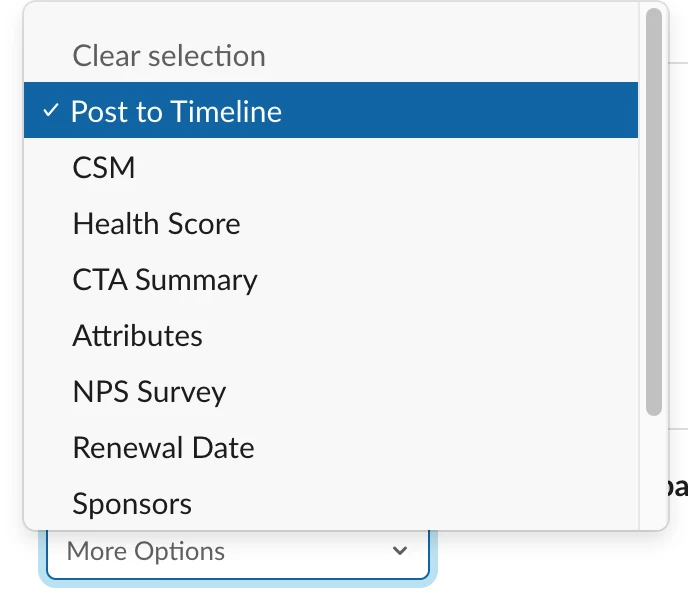Click the chevron arrow in More Options field

(400, 550)
